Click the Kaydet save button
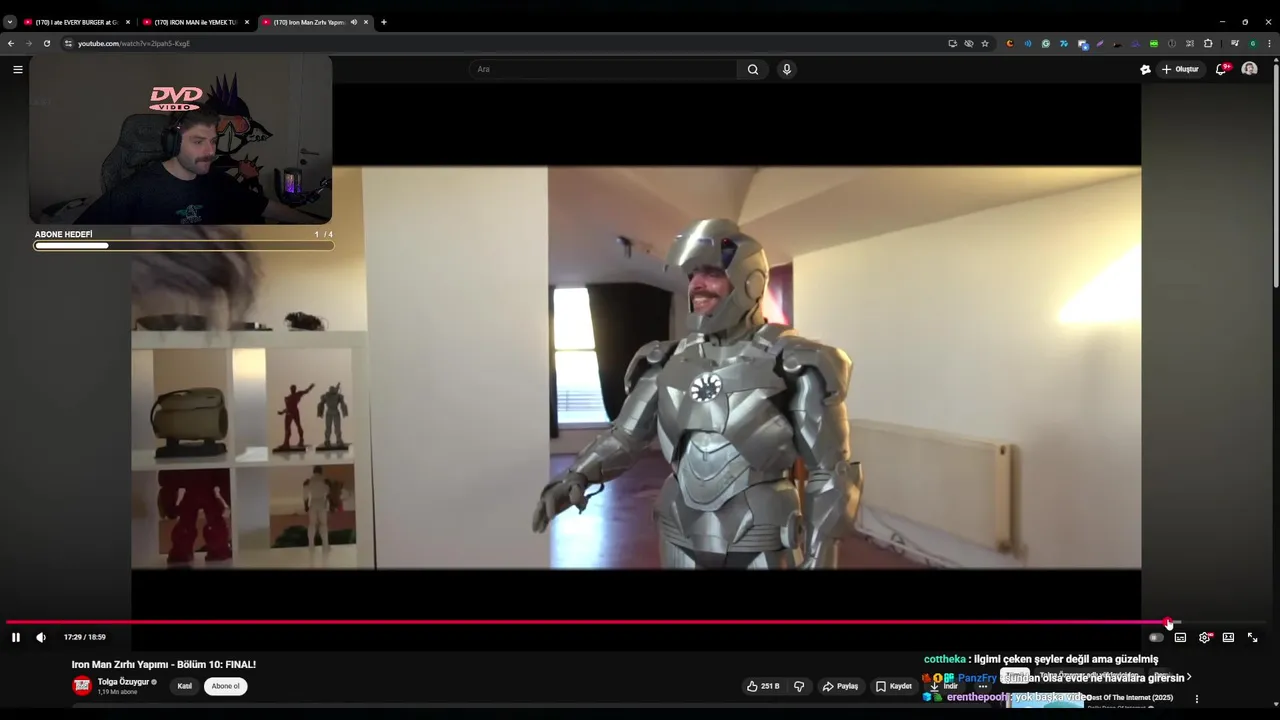Image resolution: width=1280 pixels, height=720 pixels. [x=894, y=686]
